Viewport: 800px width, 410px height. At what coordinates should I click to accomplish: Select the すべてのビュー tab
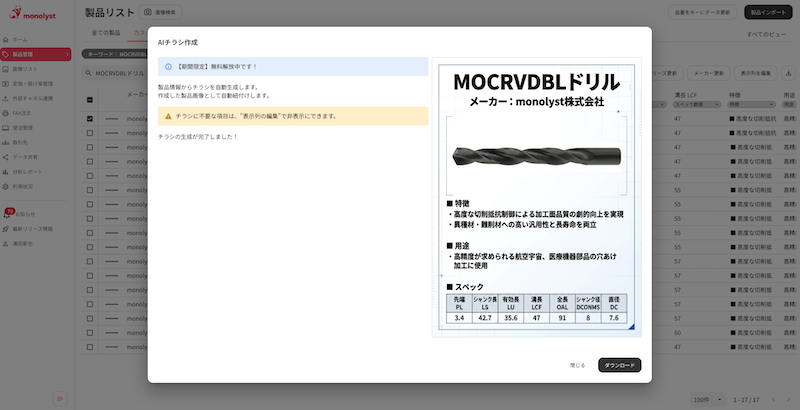coord(767,33)
